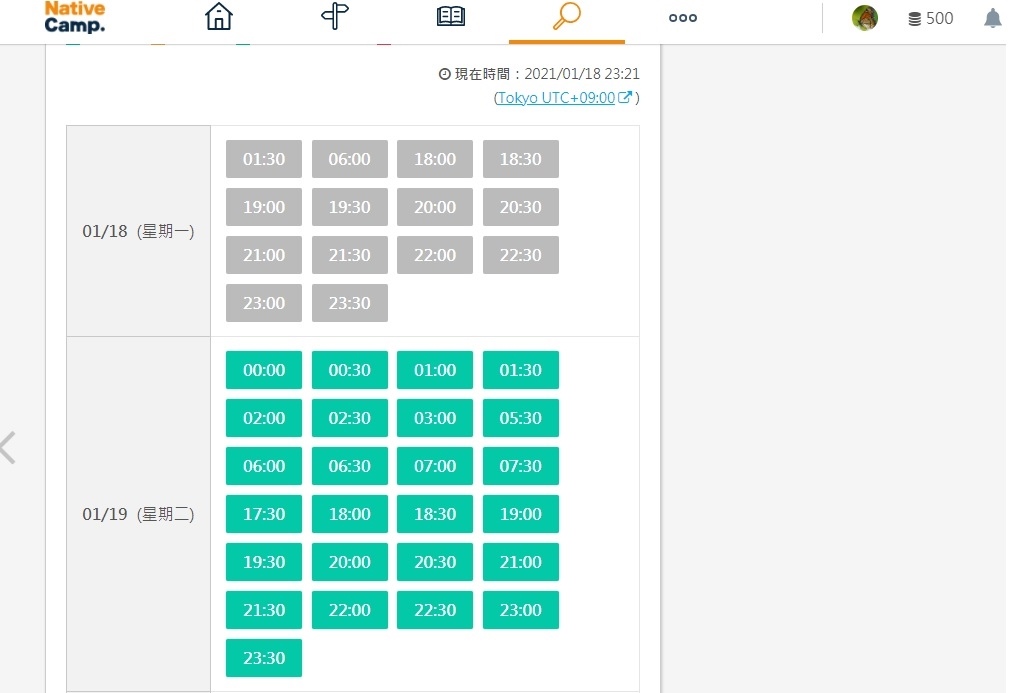Go to the home page icon
Screen dimensions: 1010x693
point(218,17)
